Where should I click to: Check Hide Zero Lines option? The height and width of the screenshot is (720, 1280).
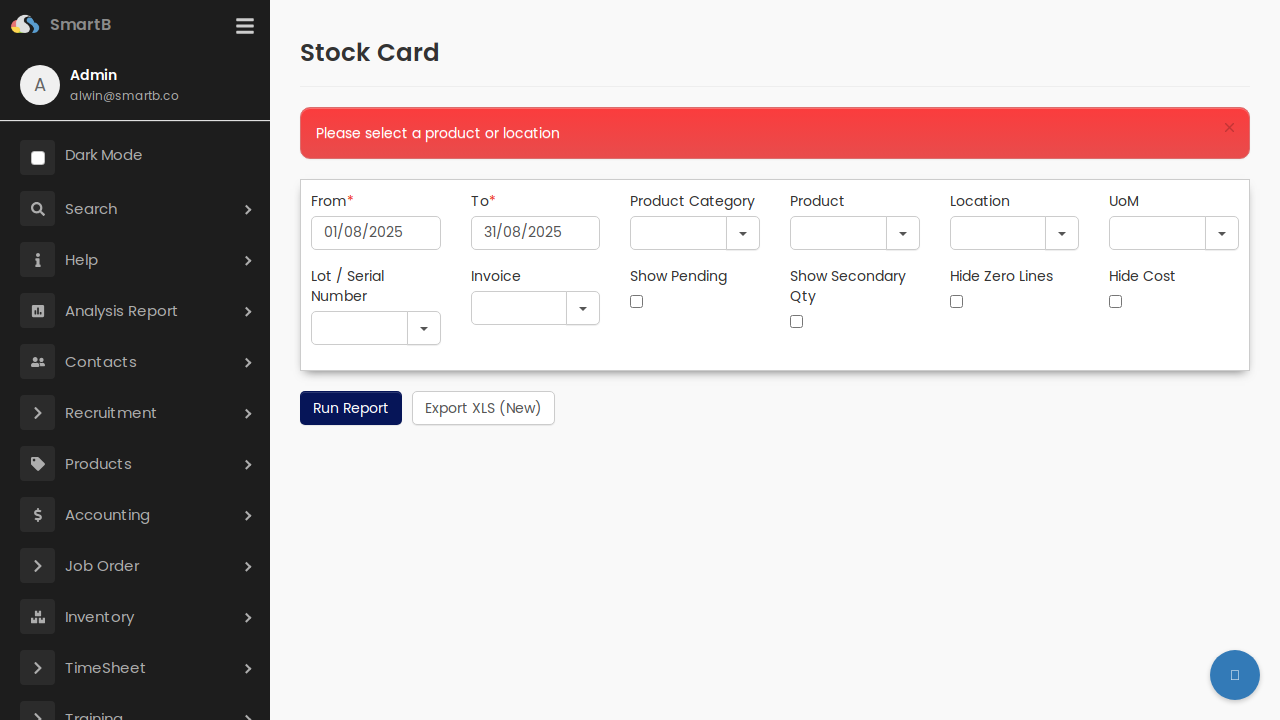tap(956, 301)
